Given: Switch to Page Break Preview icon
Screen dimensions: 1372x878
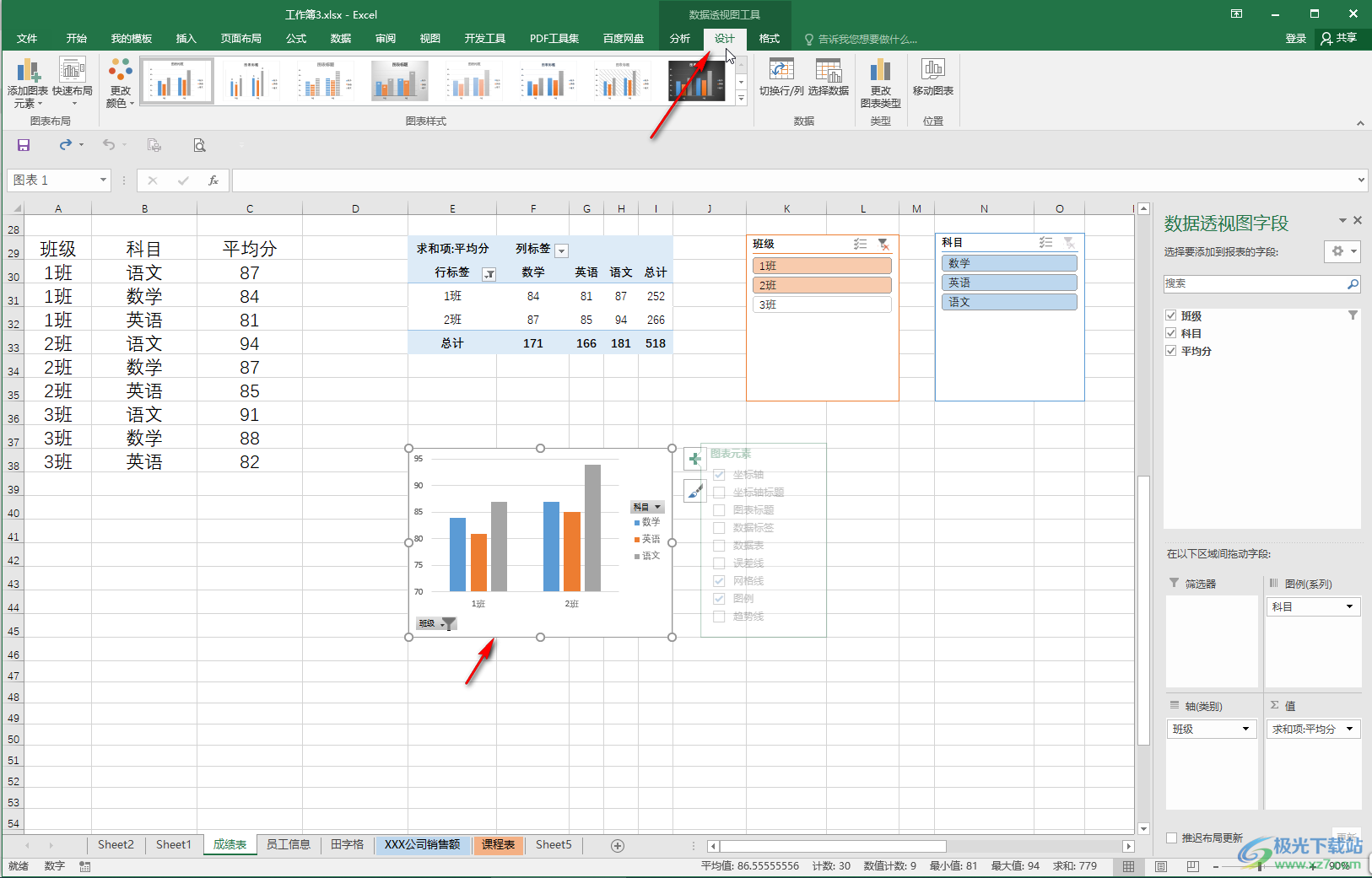Looking at the screenshot, I should pos(1191,866).
